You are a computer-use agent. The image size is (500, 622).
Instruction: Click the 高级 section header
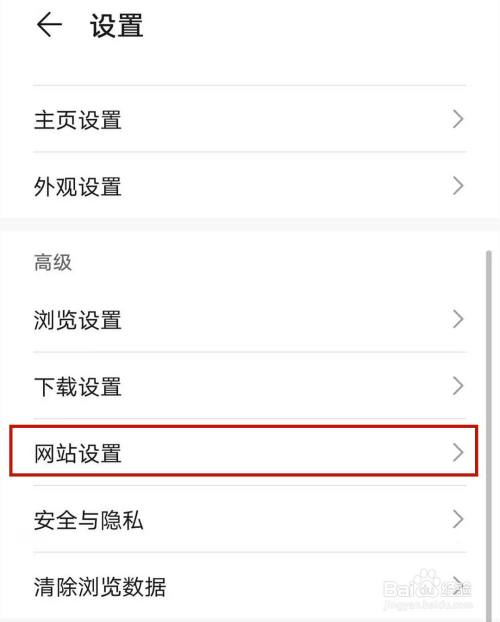(53, 263)
